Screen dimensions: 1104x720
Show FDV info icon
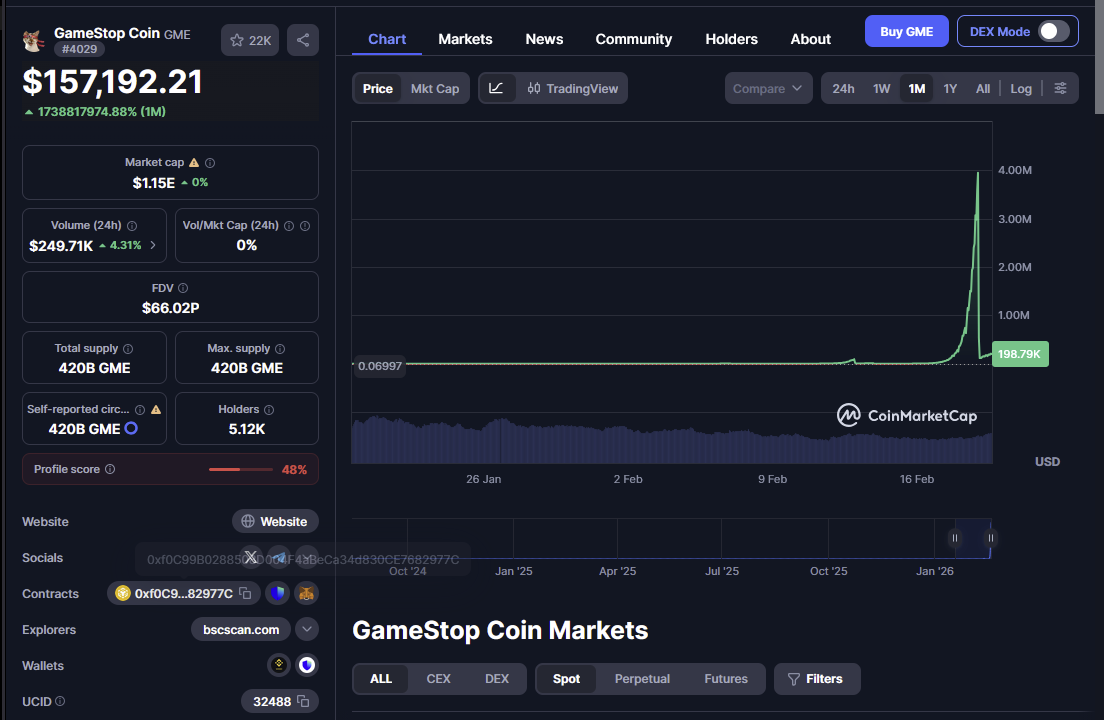tap(183, 288)
